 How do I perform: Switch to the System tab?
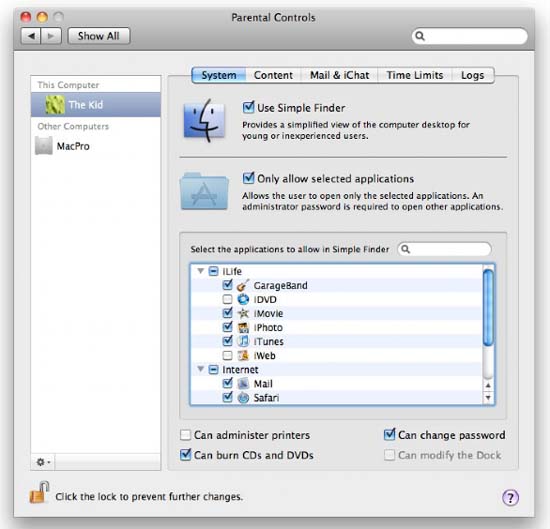(219, 75)
